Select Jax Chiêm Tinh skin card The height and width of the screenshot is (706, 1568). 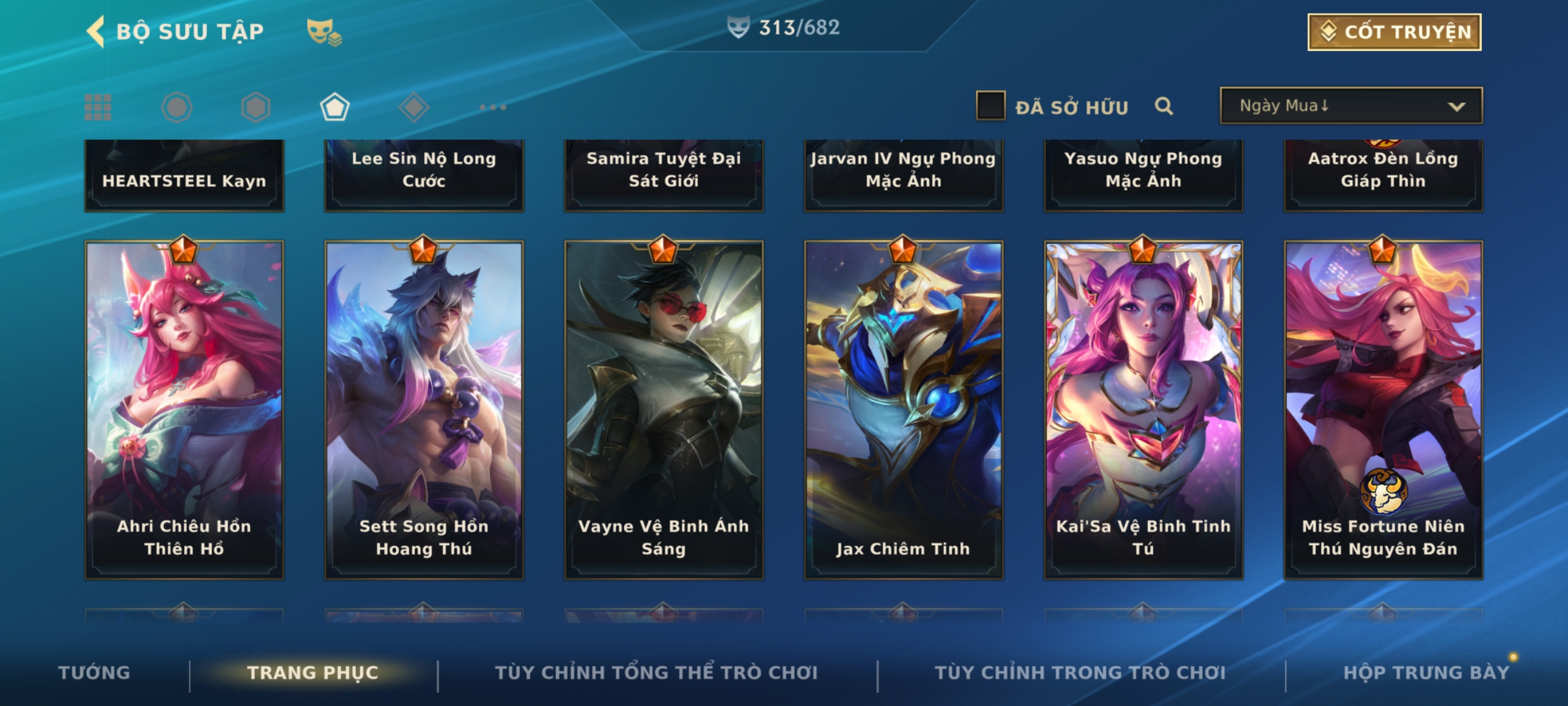tap(904, 410)
